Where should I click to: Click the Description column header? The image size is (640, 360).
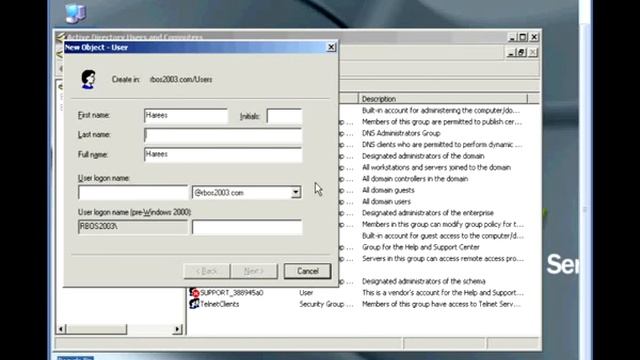point(443,99)
